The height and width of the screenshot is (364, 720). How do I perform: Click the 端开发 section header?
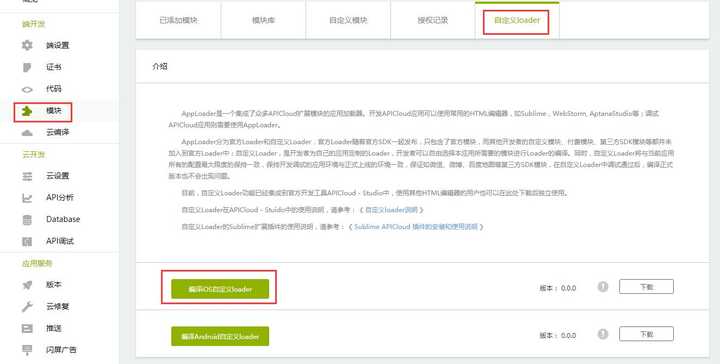click(x=34, y=24)
